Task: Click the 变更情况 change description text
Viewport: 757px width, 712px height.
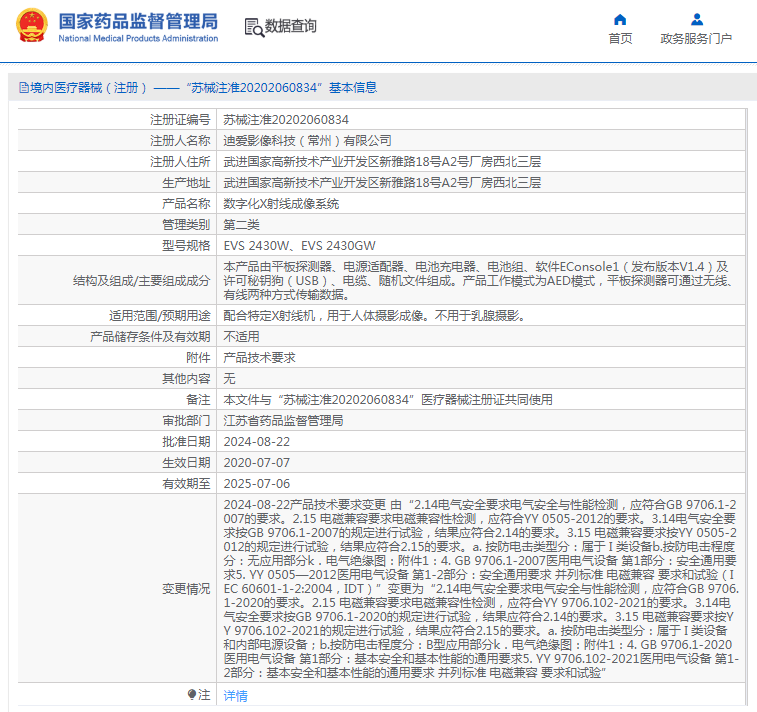Action: 481,588
